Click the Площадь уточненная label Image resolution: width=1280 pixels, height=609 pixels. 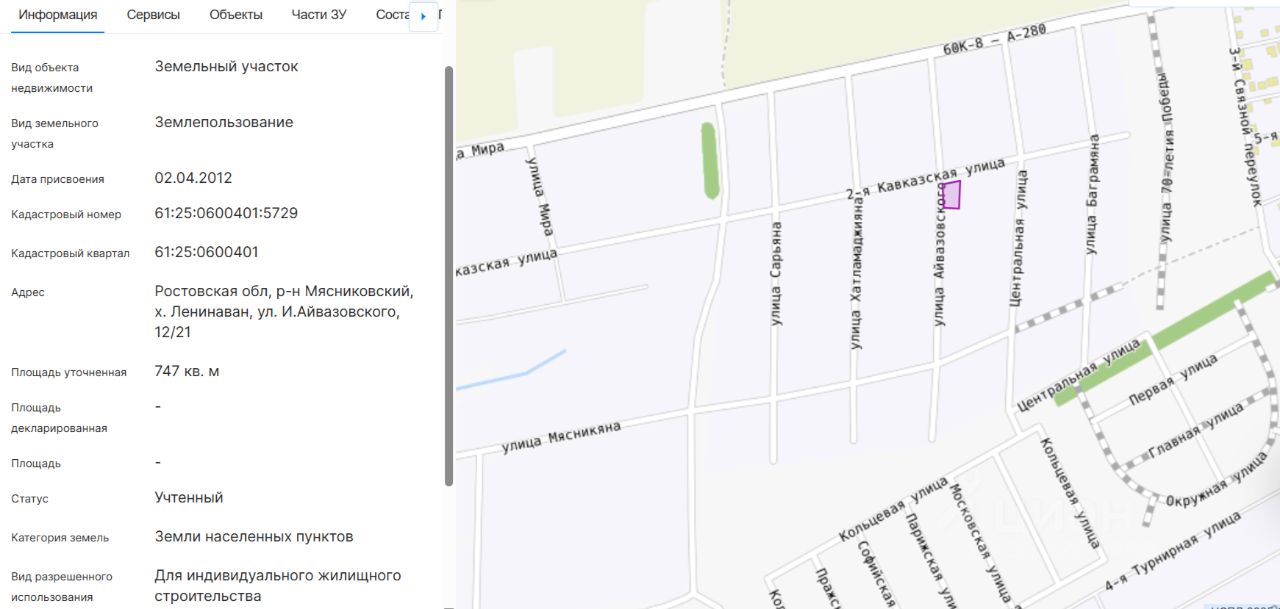pos(69,372)
